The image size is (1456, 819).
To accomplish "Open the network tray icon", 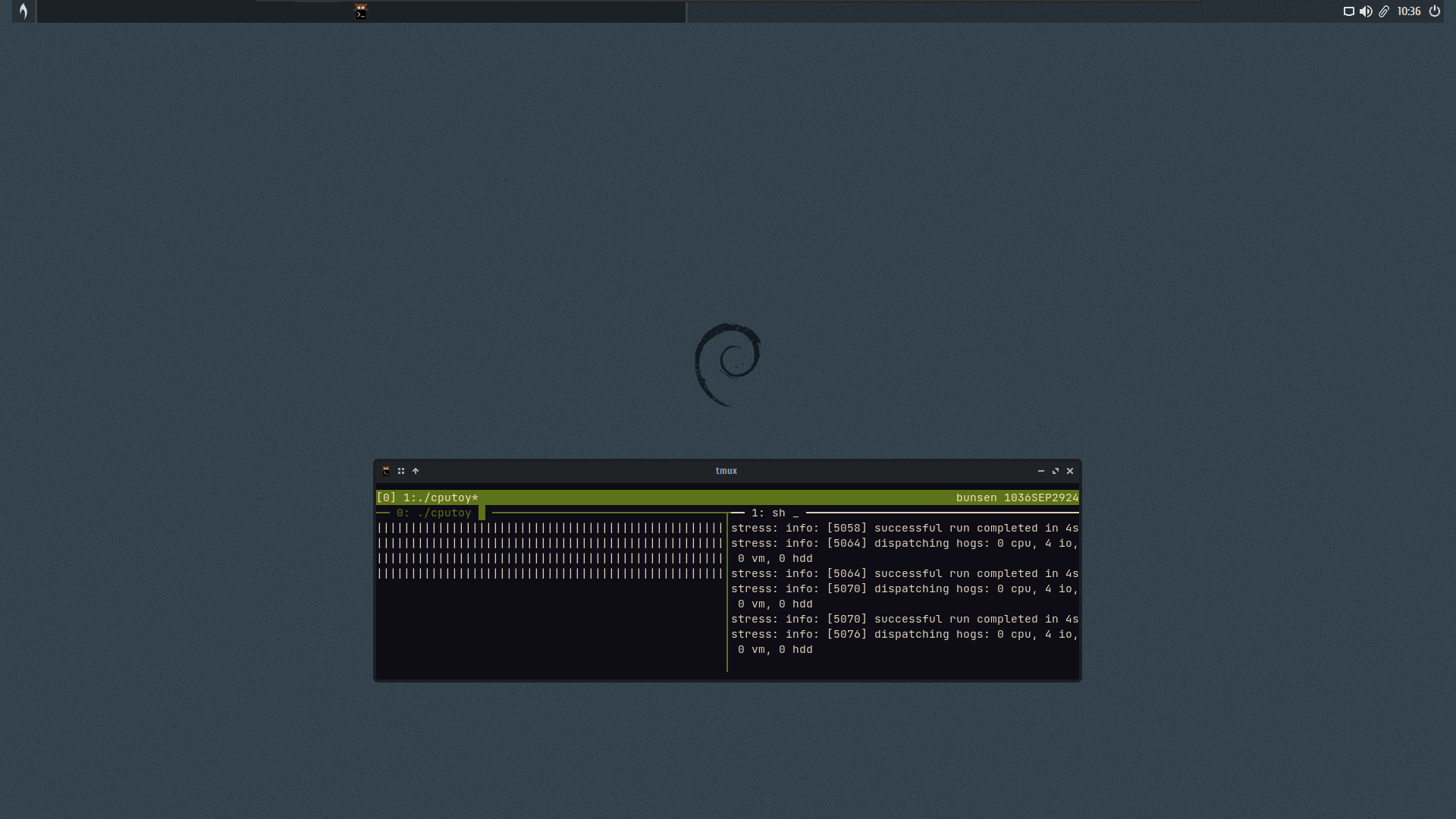I will (1348, 11).
